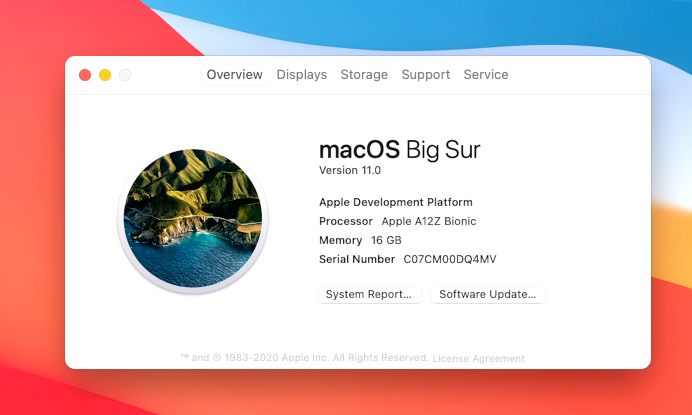Click the Memory label
This screenshot has height=415, width=692.
pos(341,240)
